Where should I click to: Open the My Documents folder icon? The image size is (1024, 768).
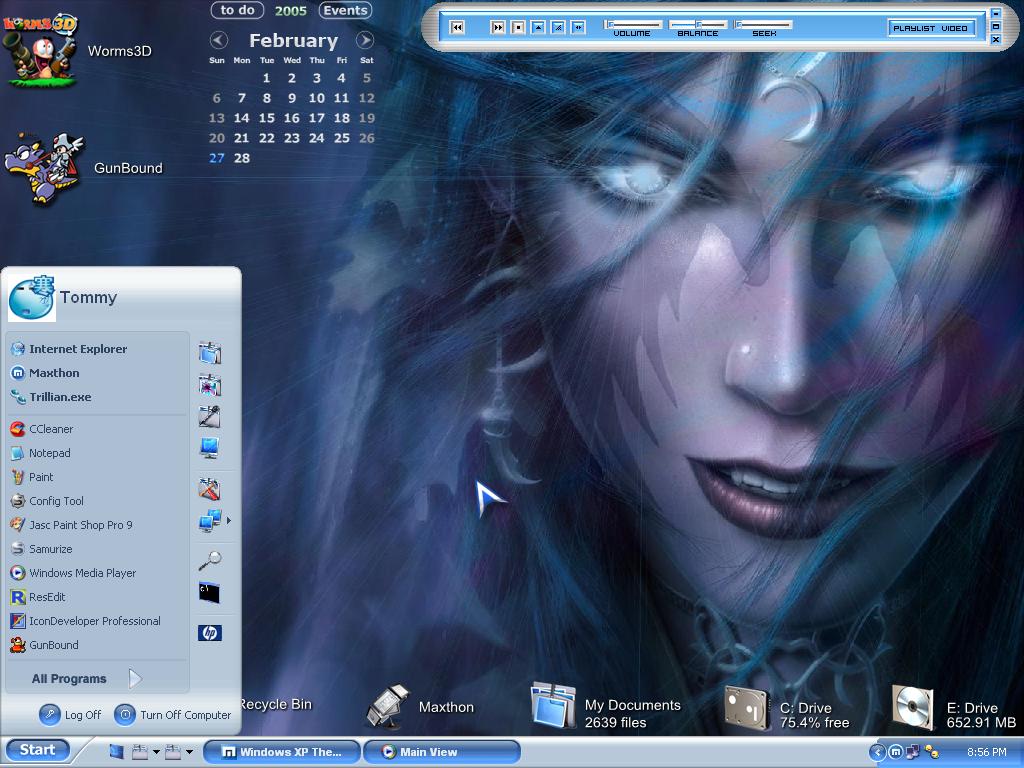click(x=553, y=706)
